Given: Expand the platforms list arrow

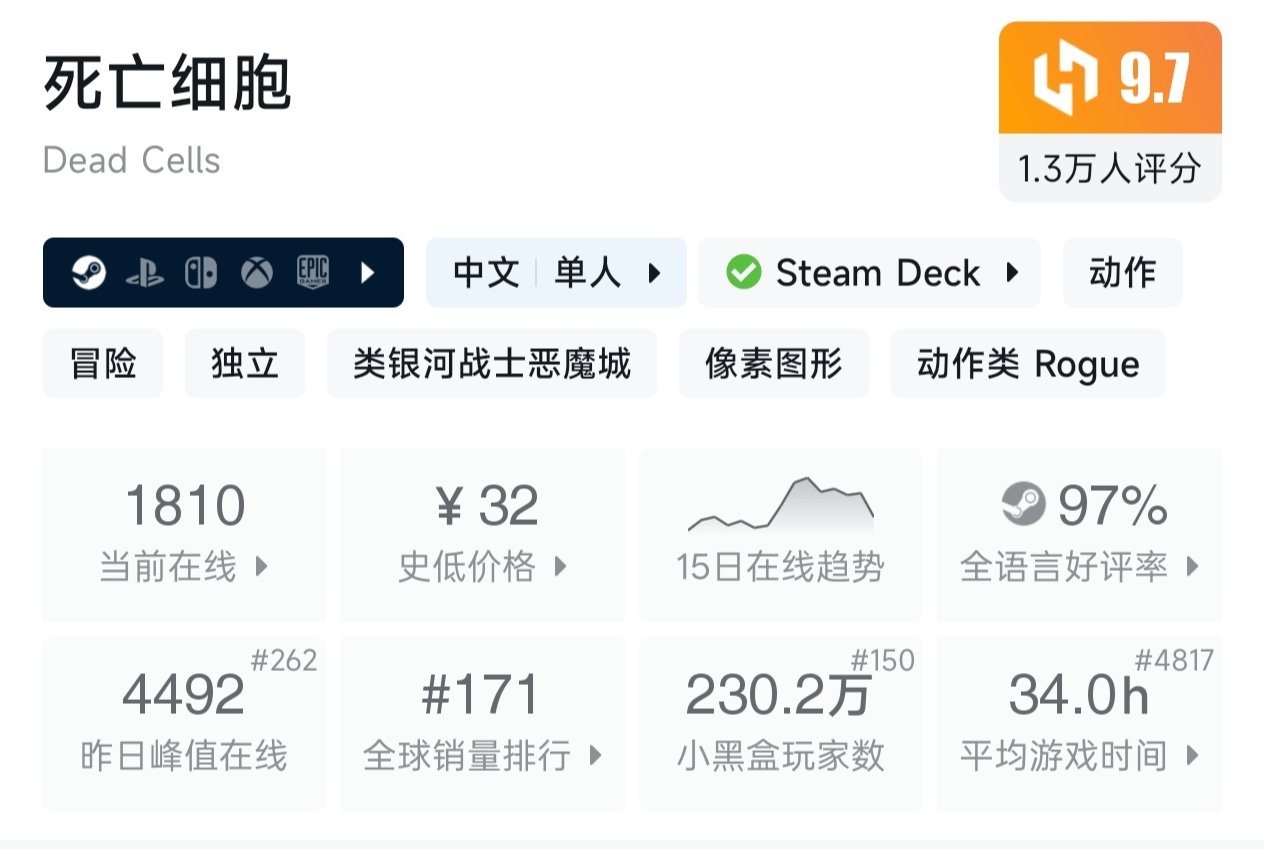Looking at the screenshot, I should (x=368, y=273).
